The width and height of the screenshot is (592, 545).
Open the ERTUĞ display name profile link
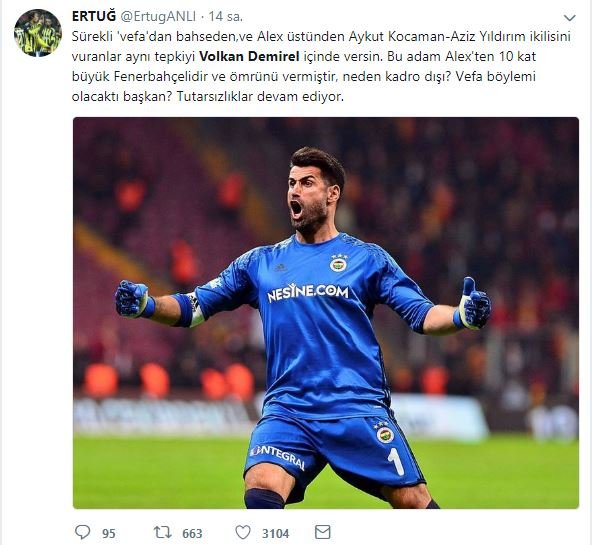tap(94, 16)
